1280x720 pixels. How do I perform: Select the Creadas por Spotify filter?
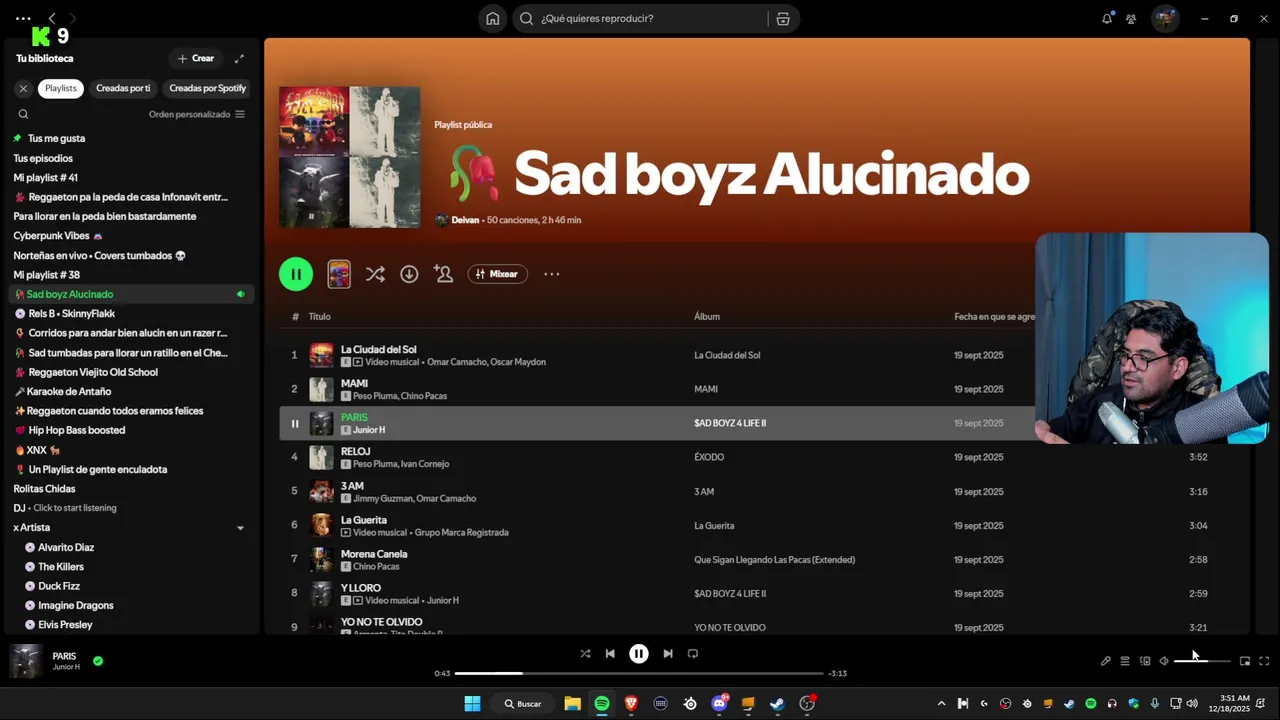(x=207, y=88)
